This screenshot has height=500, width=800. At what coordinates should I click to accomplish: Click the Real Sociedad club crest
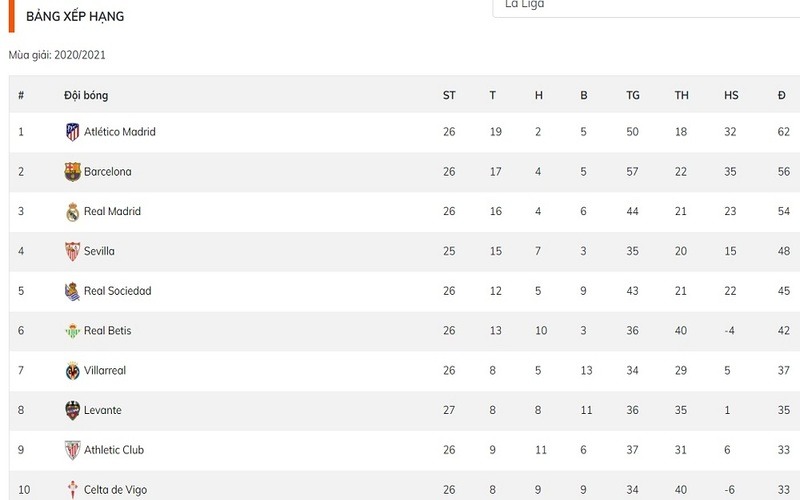[72, 291]
